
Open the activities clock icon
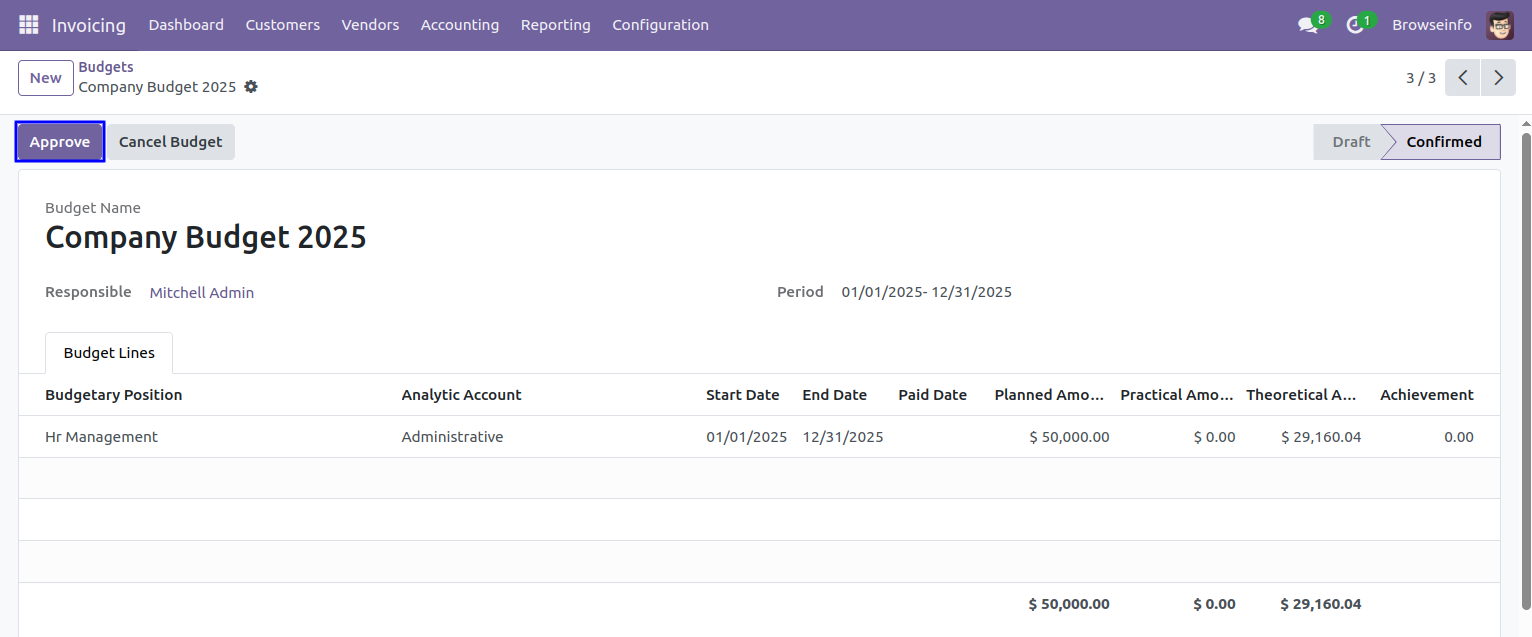pyautogui.click(x=1355, y=25)
